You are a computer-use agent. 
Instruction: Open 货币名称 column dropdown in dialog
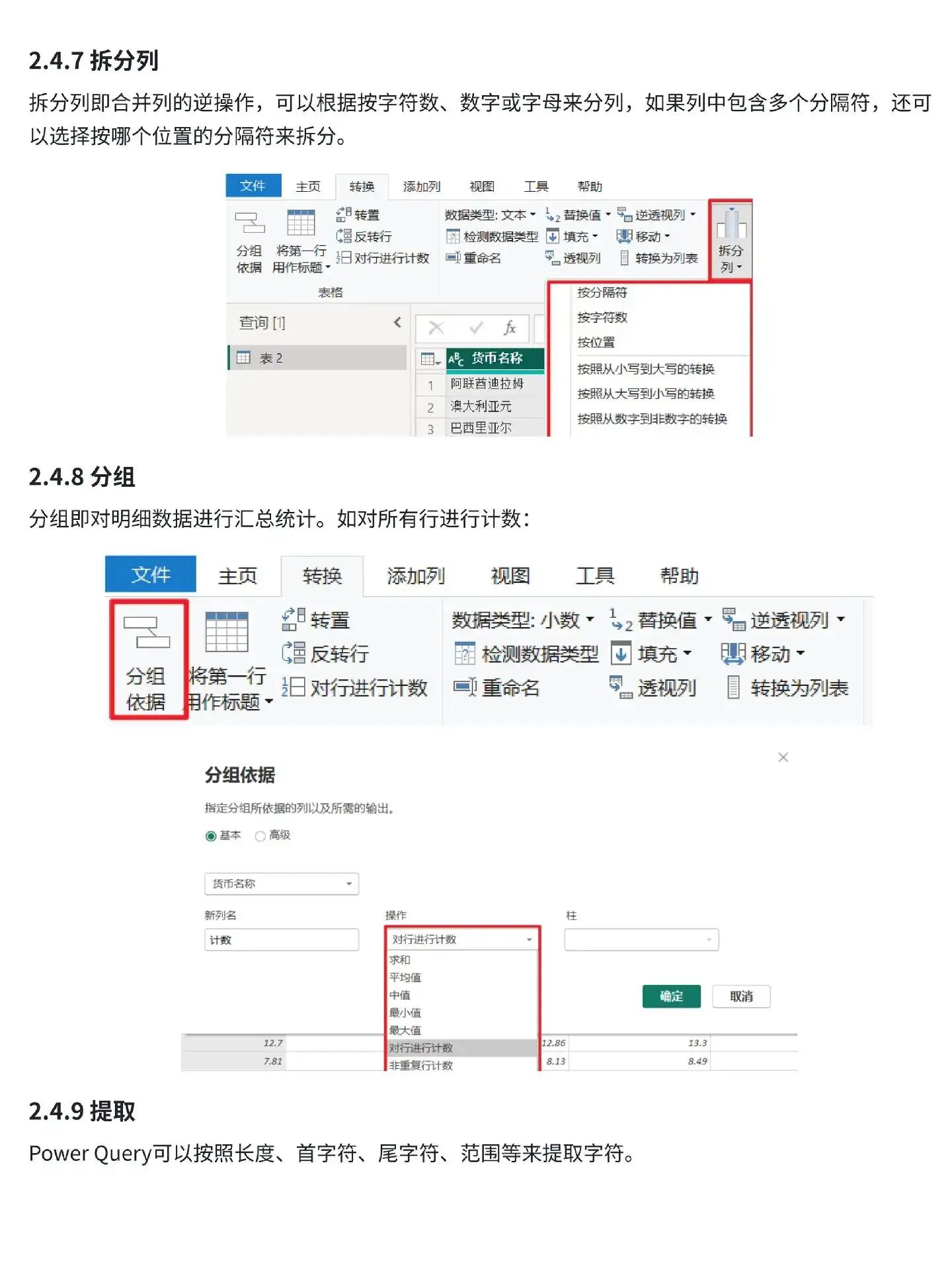[x=282, y=884]
